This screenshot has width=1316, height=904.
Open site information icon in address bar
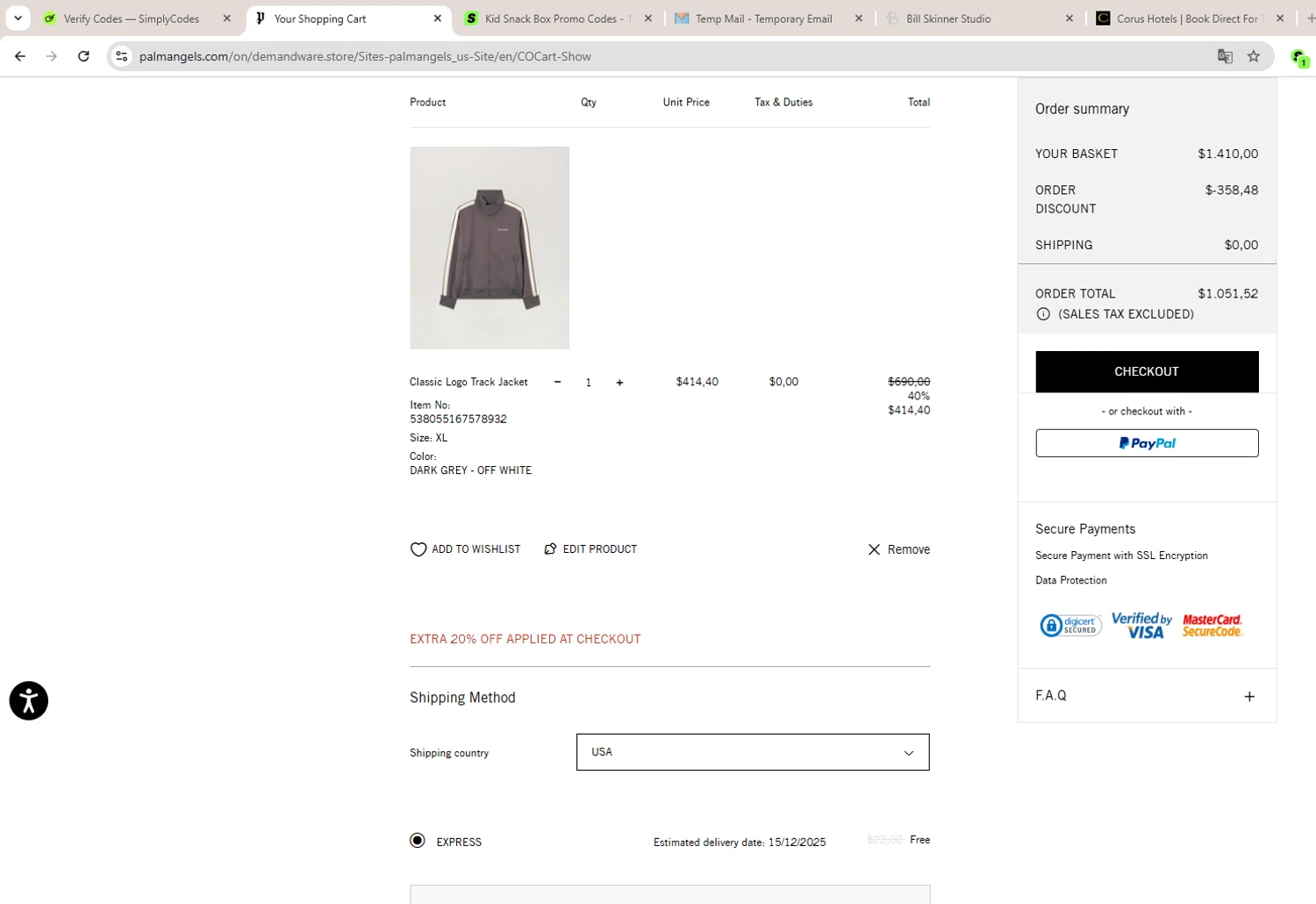122,56
